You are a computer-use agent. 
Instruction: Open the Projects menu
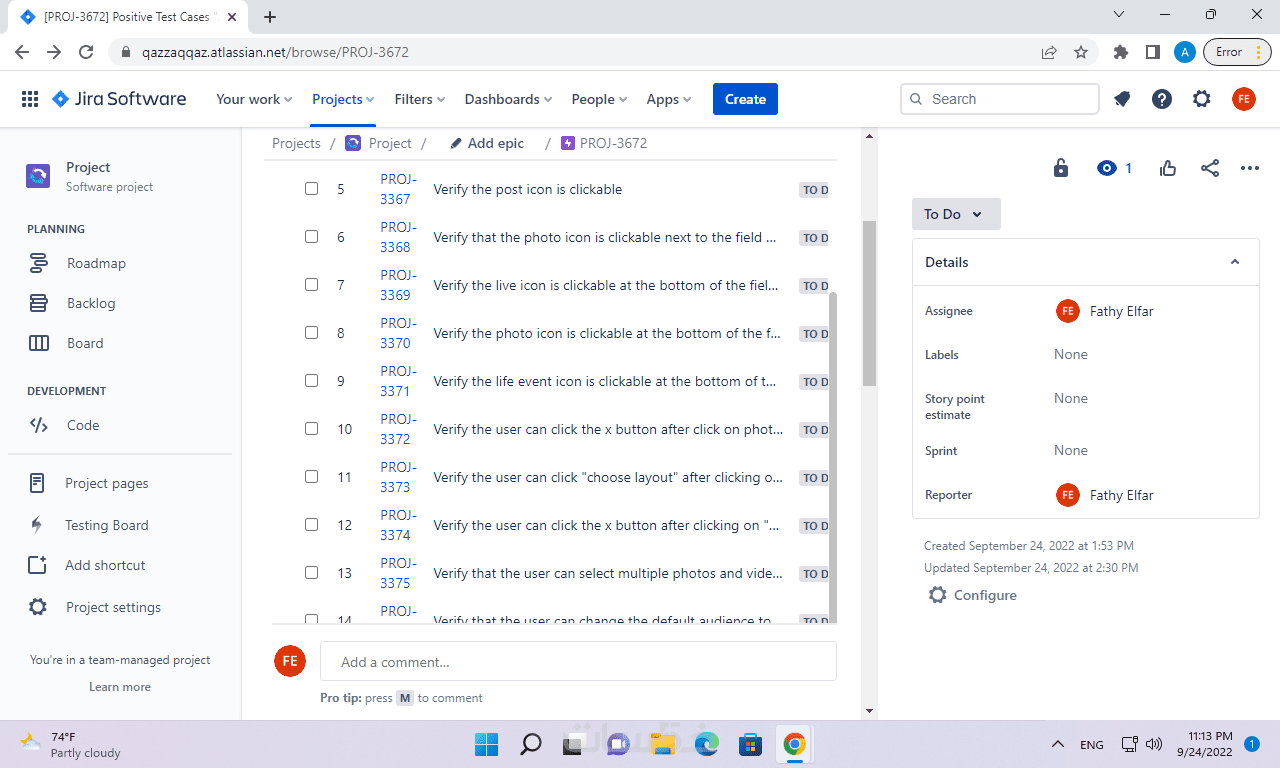point(343,99)
